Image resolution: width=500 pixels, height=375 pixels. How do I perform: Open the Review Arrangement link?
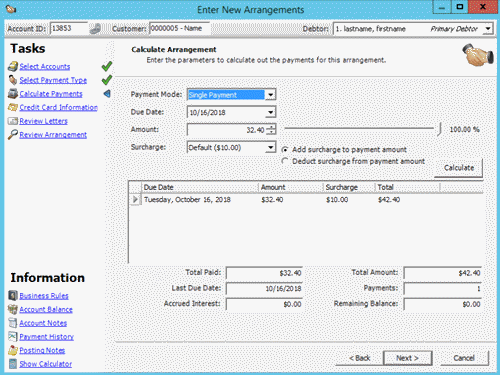53,135
